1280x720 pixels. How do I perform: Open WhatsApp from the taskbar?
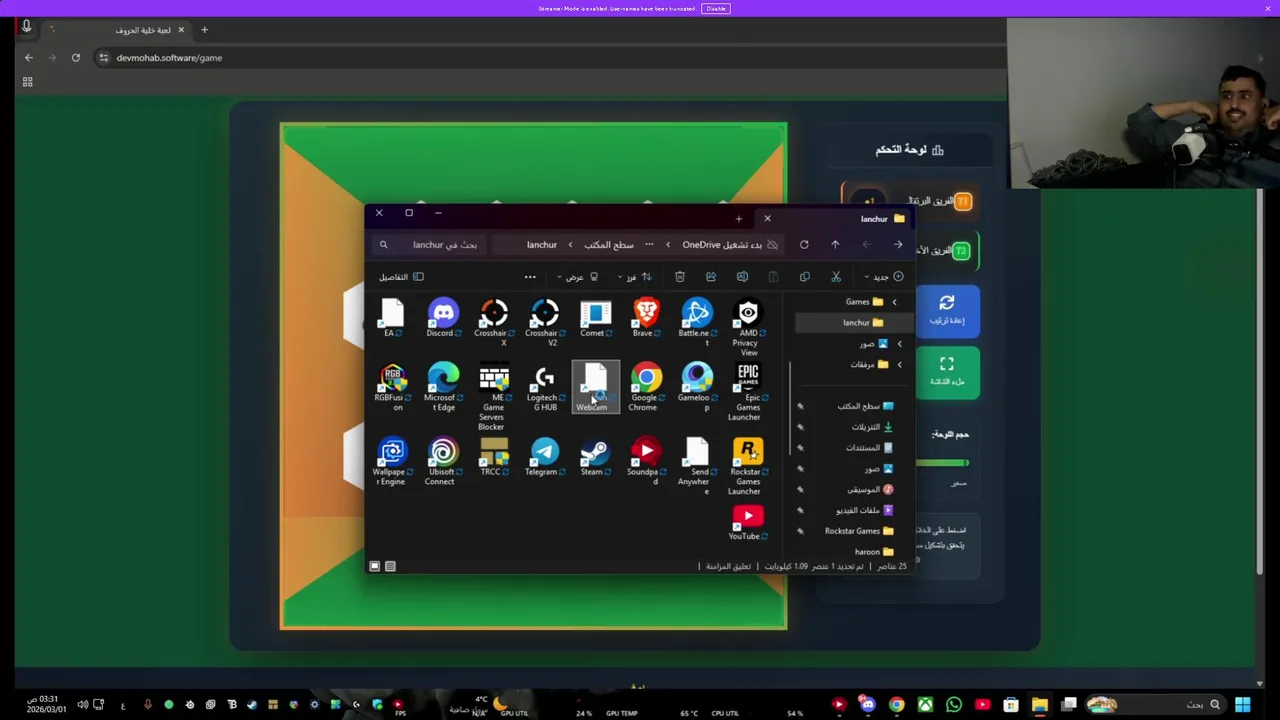point(953,705)
